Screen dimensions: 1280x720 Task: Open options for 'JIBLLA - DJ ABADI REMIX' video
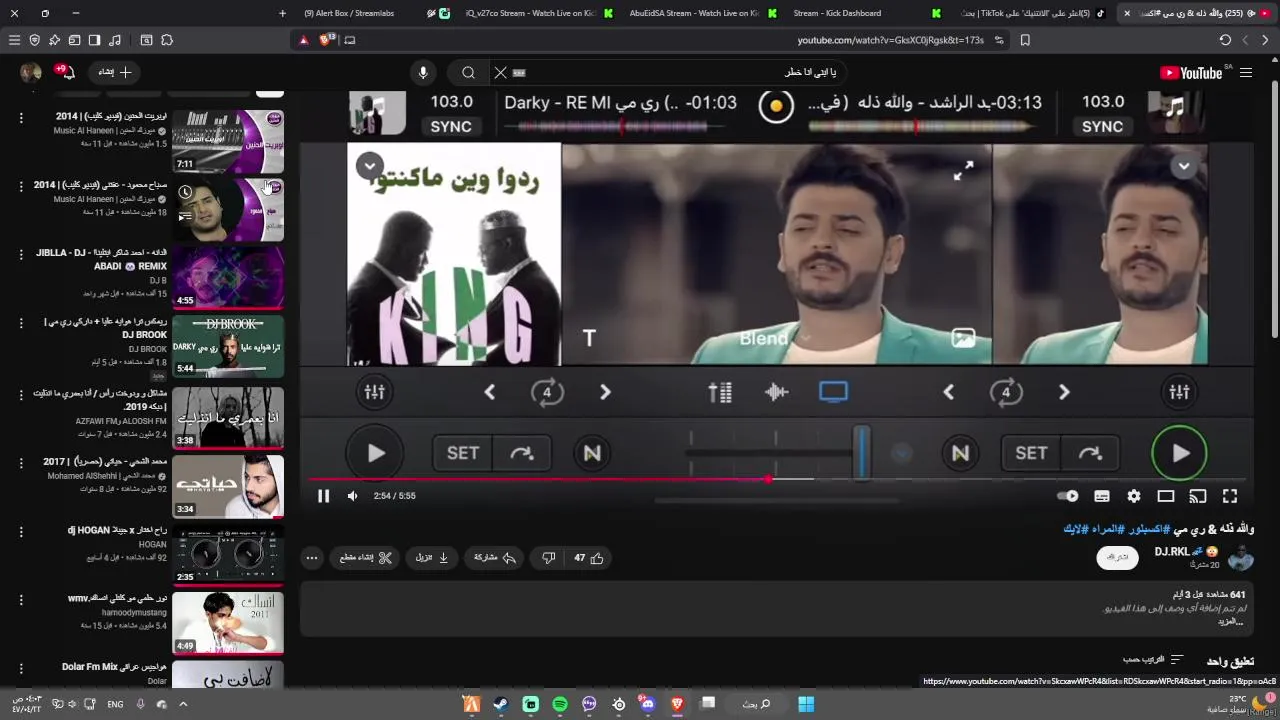tap(21, 255)
